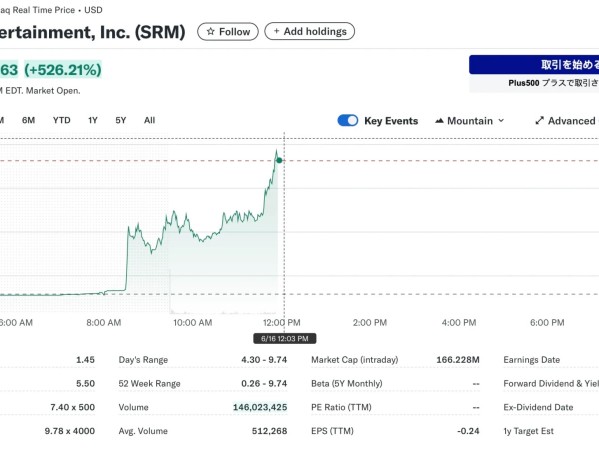This screenshot has width=599, height=450.
Task: Click the Market Cap (intraday) label
Action: pos(355,360)
